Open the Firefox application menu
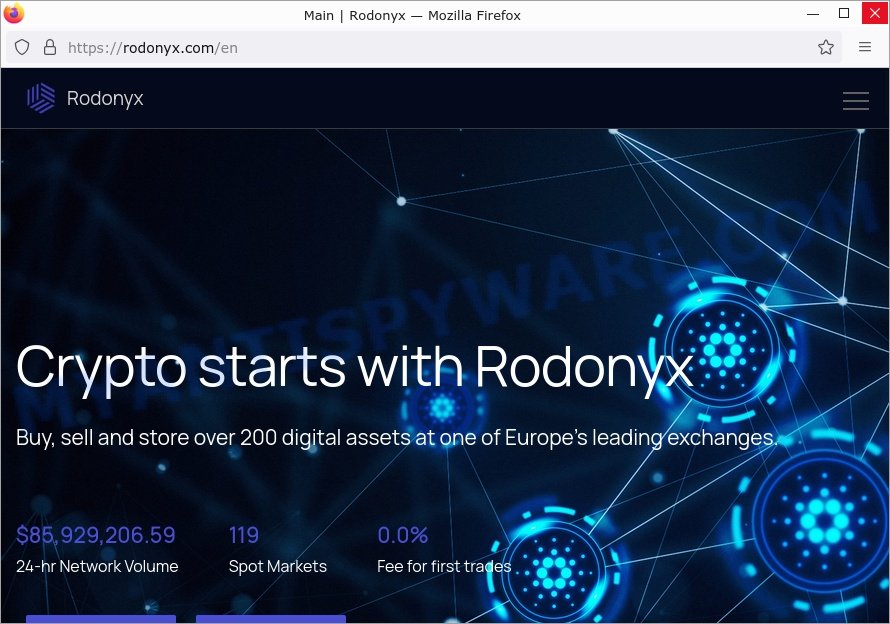 (865, 47)
